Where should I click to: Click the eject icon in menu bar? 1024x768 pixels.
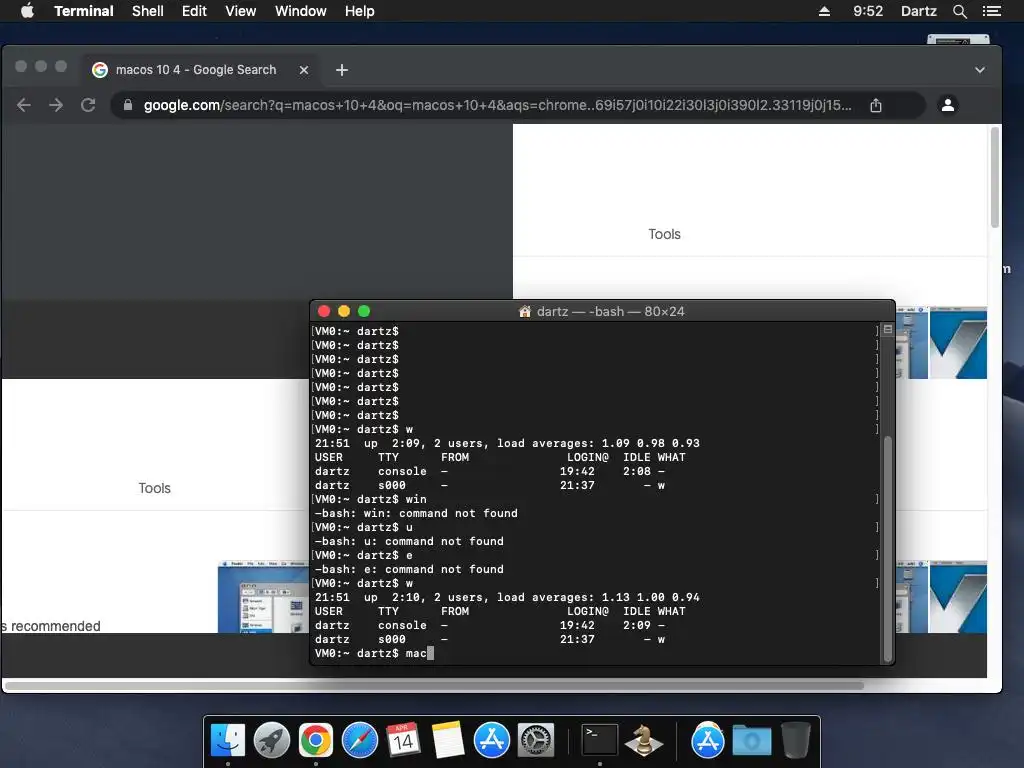[824, 11]
